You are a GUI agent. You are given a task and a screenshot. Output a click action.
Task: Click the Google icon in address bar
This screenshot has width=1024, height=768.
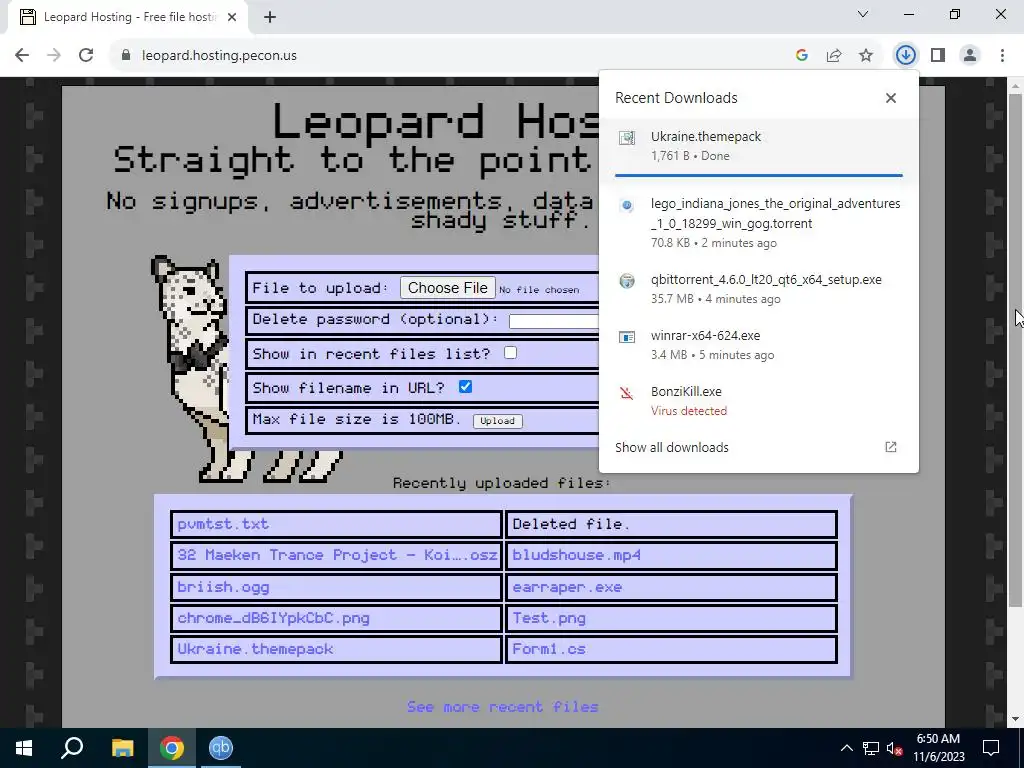pyautogui.click(x=802, y=56)
